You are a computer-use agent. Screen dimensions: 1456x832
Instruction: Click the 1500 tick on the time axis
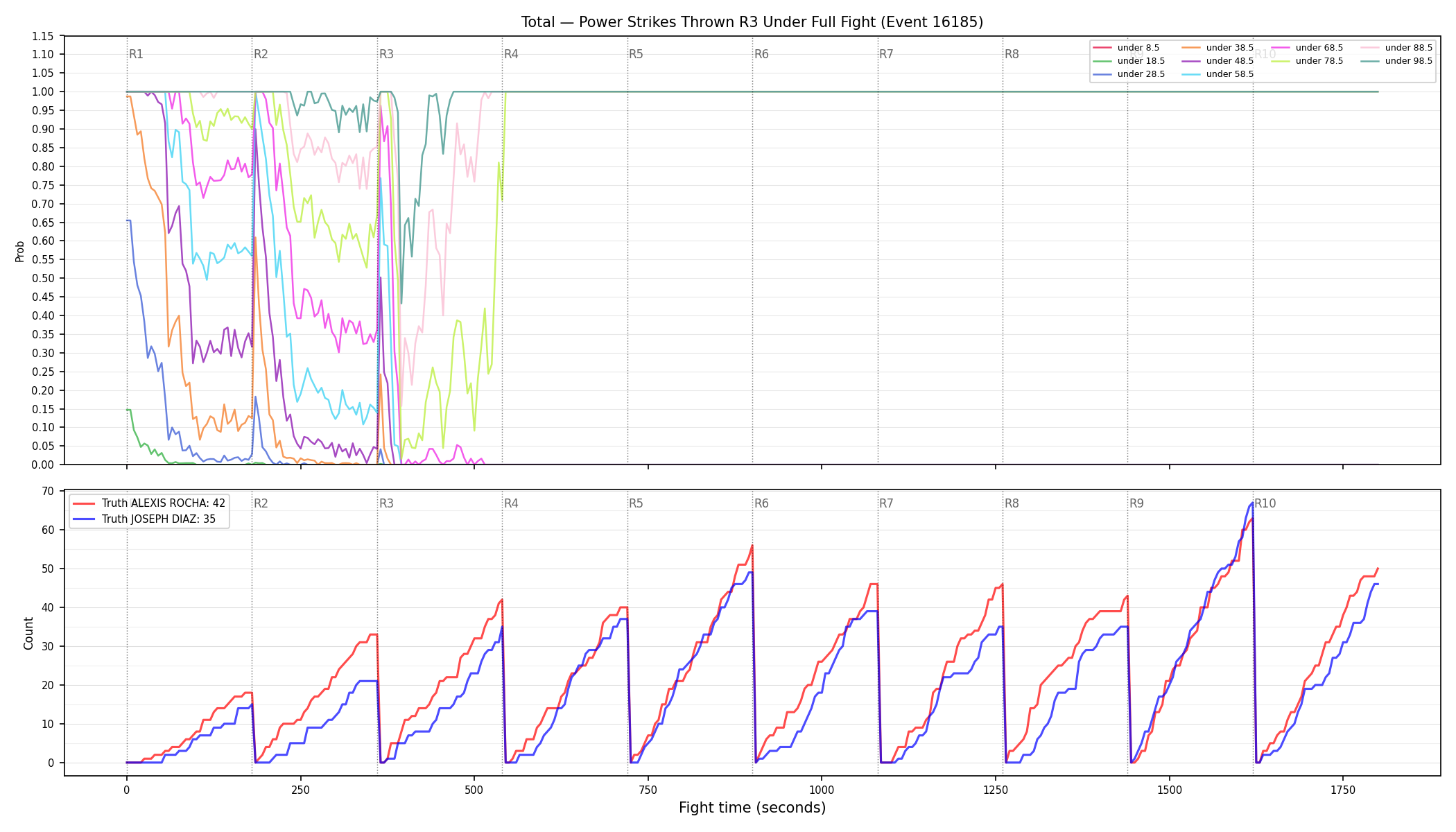pyautogui.click(x=1170, y=790)
